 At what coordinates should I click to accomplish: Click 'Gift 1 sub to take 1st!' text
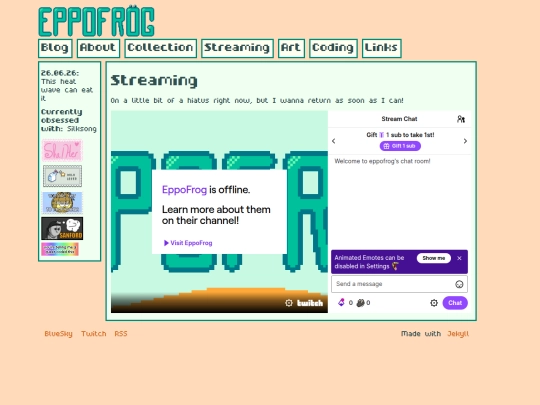click(x=400, y=135)
